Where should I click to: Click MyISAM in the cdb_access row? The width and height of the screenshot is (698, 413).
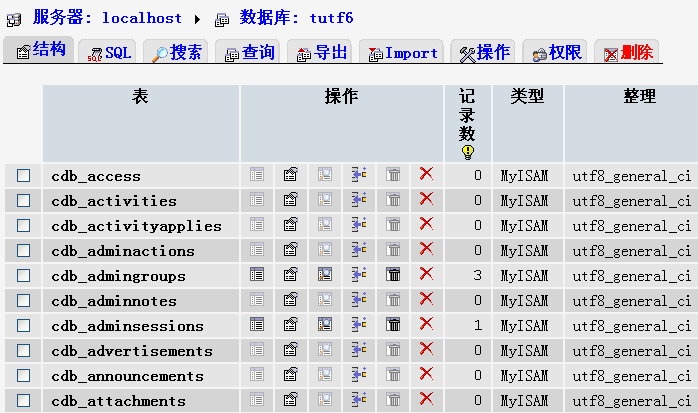pyautogui.click(x=524, y=176)
